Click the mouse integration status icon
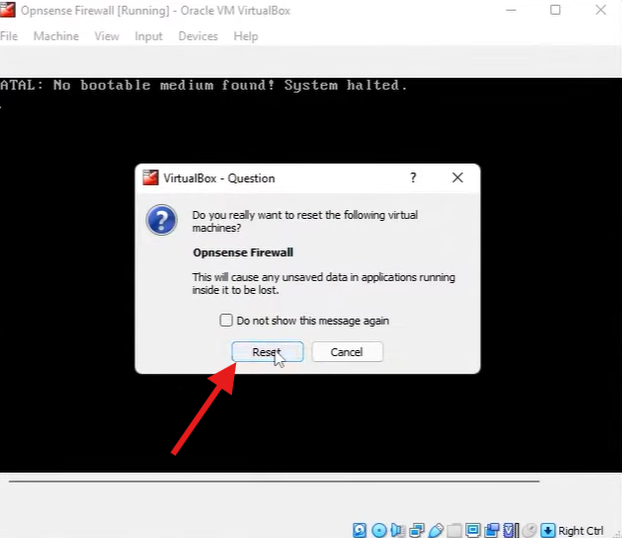Screen dimensions: 622x538 529,530
